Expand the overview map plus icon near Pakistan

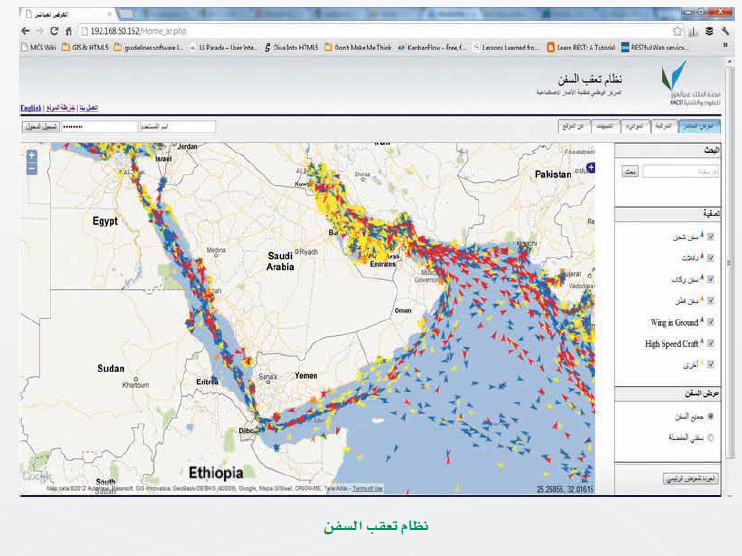point(591,167)
